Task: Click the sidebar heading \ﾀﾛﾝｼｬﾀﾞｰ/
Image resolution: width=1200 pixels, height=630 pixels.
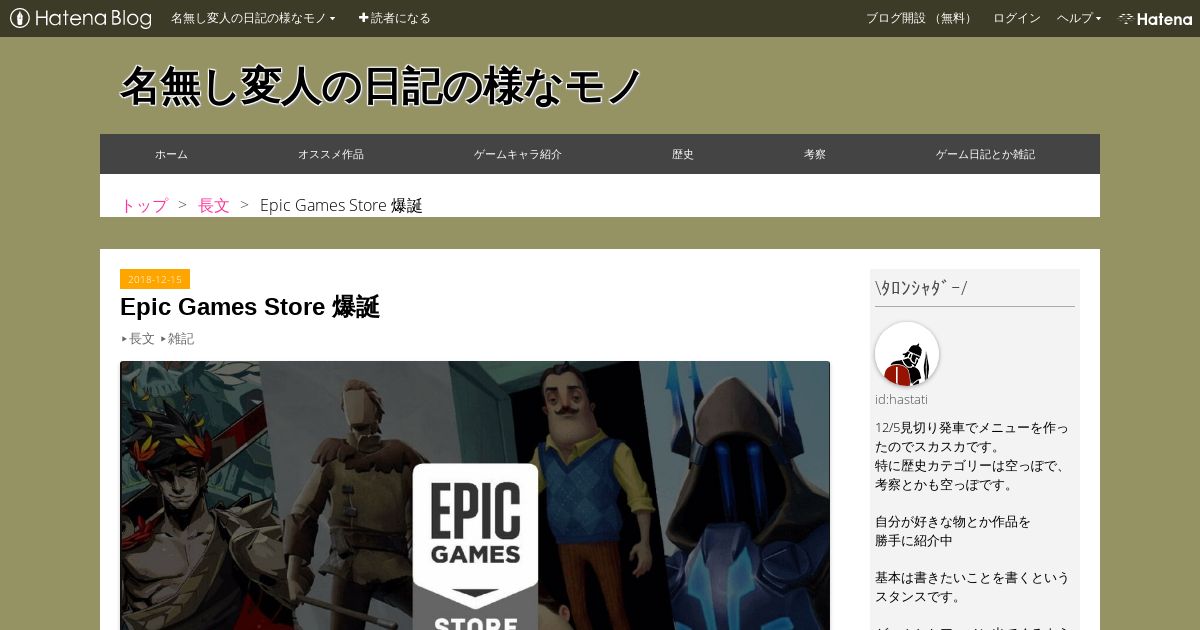Action: pos(921,288)
